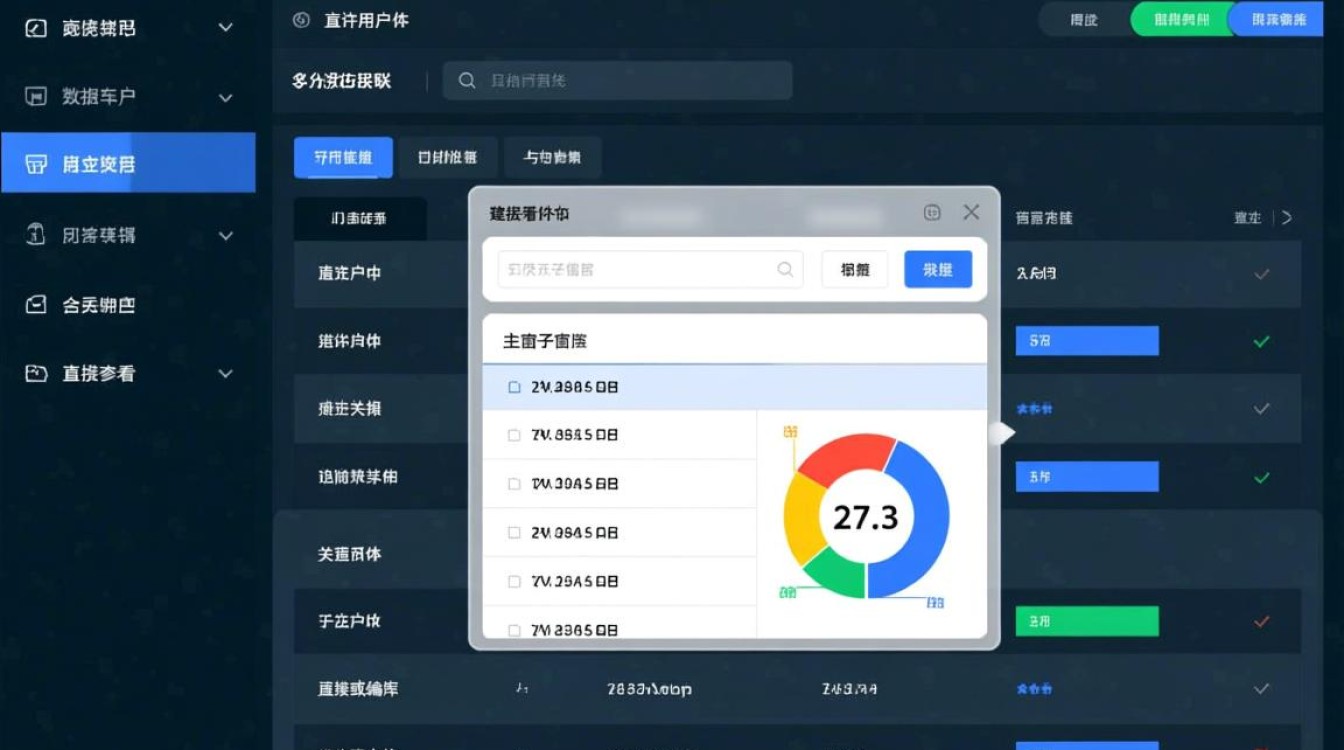The width and height of the screenshot is (1344, 750).
Task: Click the right arrow next to the panel link
Action: point(1288,216)
